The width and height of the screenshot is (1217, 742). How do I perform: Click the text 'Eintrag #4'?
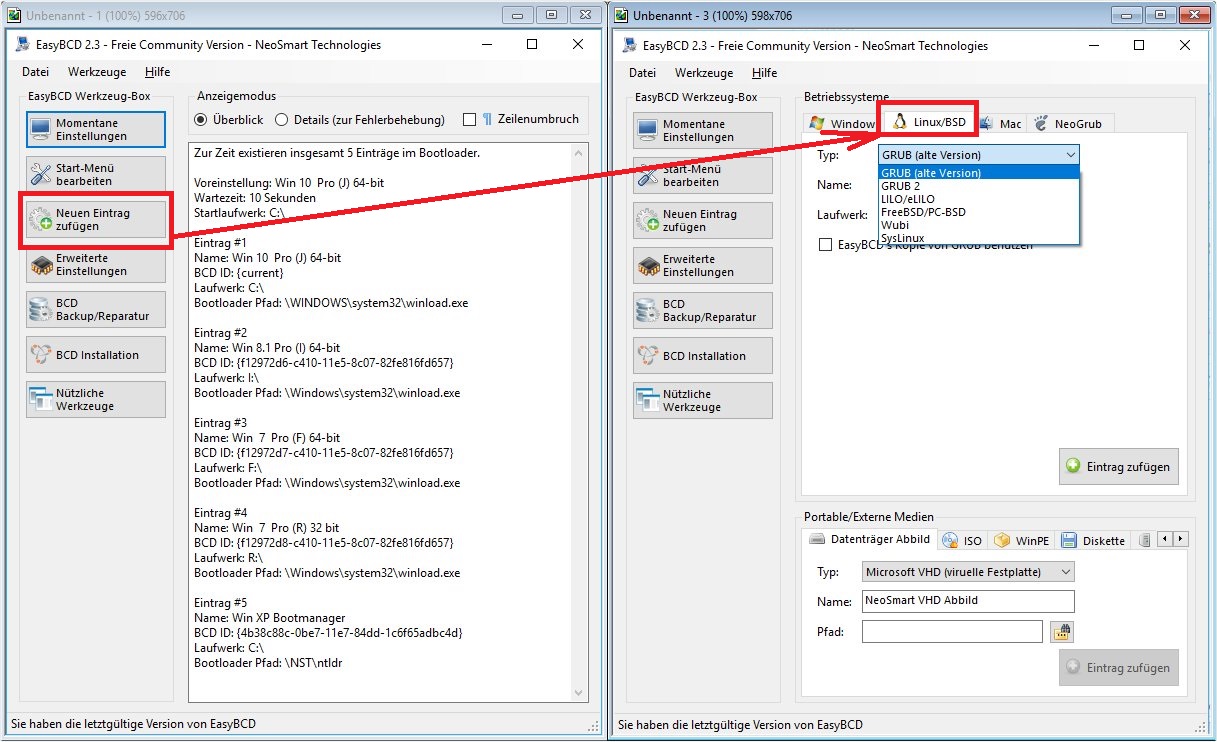(x=220, y=513)
